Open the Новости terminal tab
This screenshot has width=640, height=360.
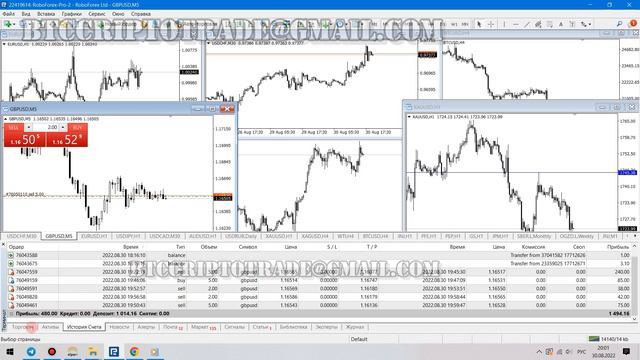[119, 327]
